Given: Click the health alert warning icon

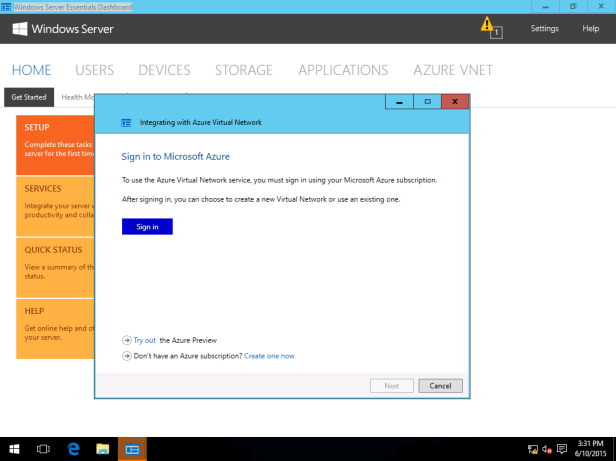Looking at the screenshot, I should [x=488, y=25].
